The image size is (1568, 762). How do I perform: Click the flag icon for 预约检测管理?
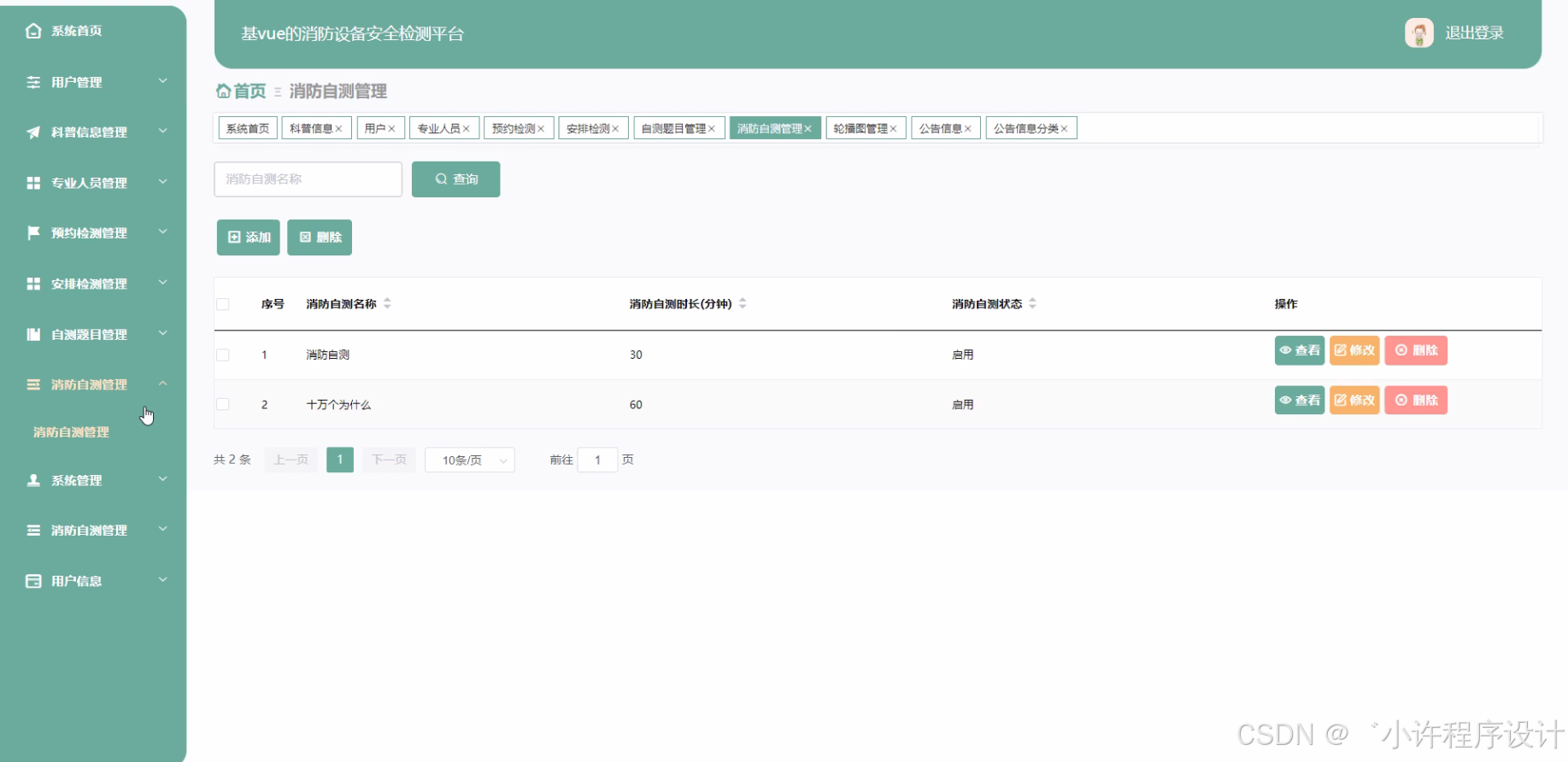[33, 233]
